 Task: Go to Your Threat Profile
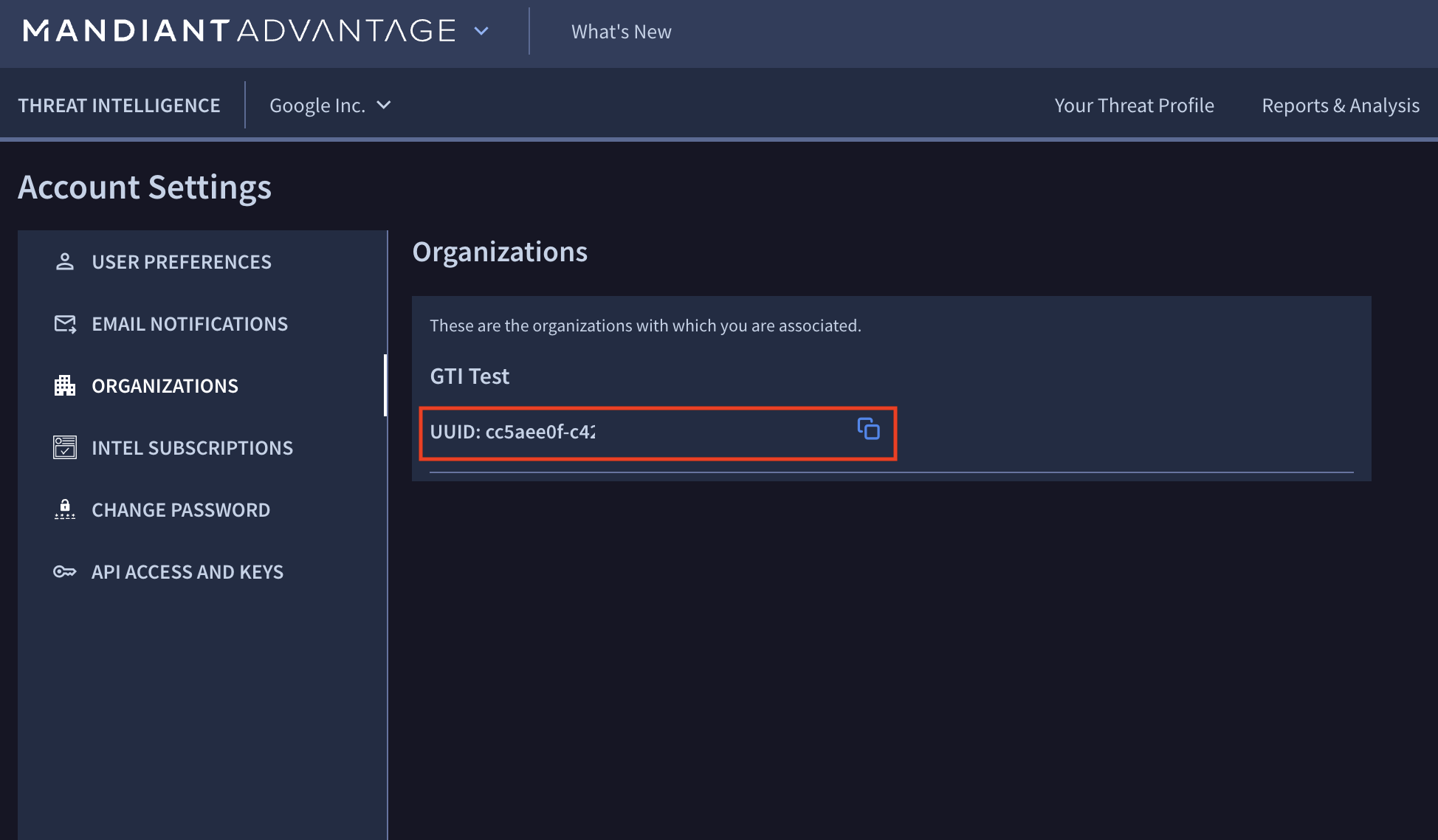pos(1134,106)
